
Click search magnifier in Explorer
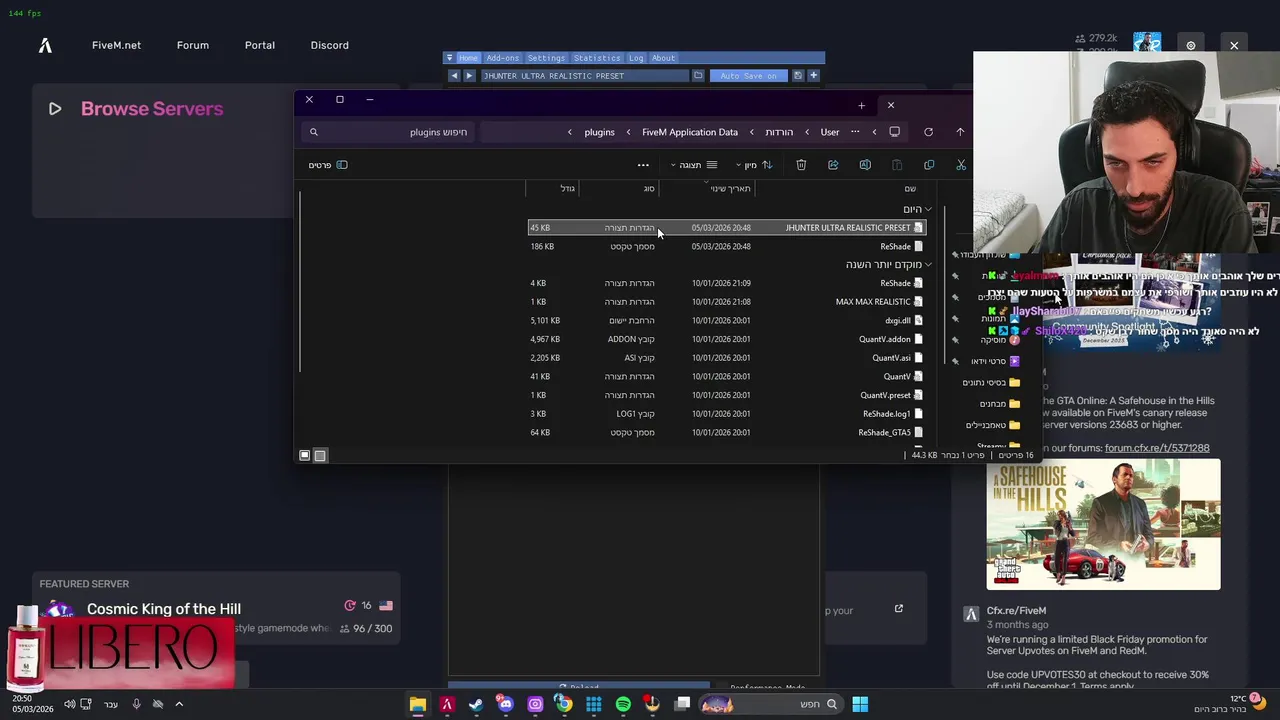click(x=313, y=132)
